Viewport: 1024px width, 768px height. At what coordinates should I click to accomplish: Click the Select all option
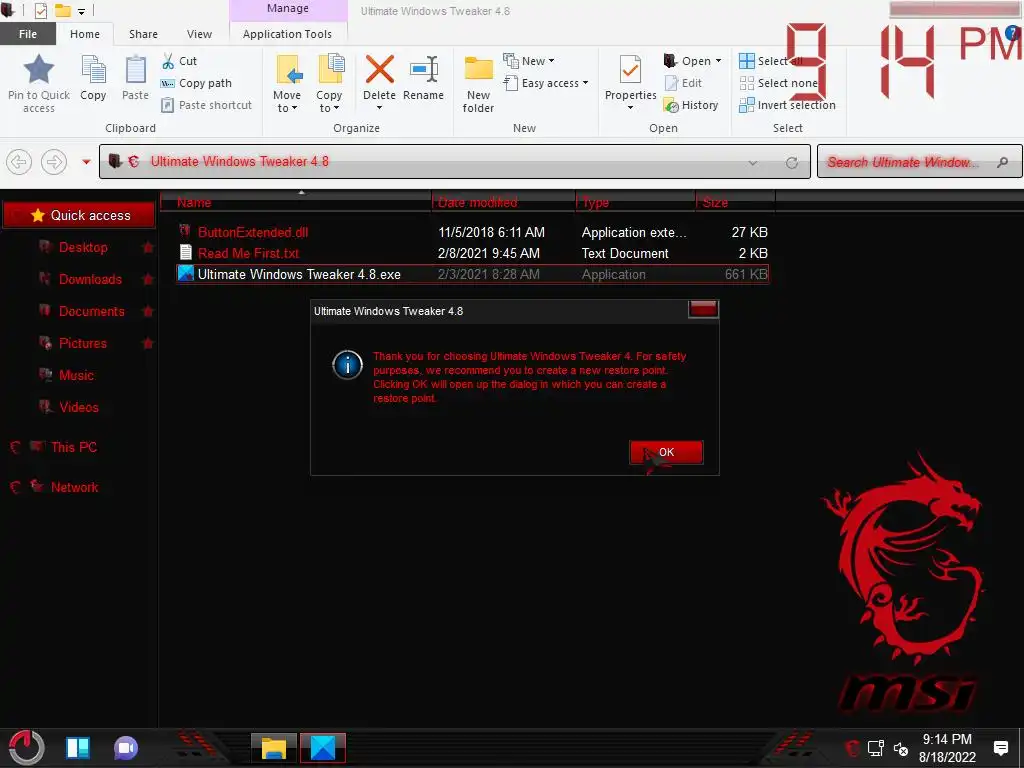(x=771, y=61)
